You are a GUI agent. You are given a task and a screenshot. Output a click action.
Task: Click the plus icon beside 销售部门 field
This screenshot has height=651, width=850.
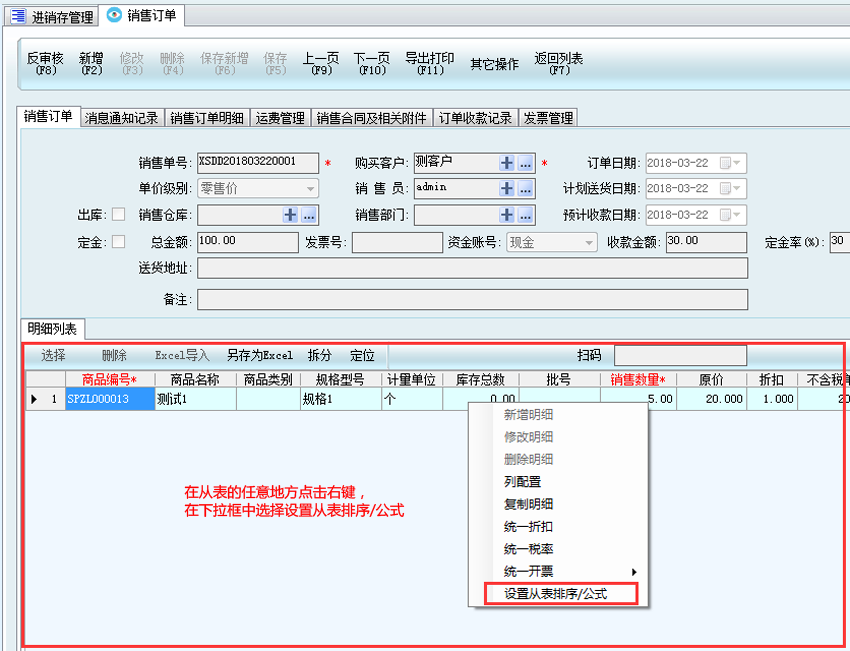pyautogui.click(x=507, y=214)
